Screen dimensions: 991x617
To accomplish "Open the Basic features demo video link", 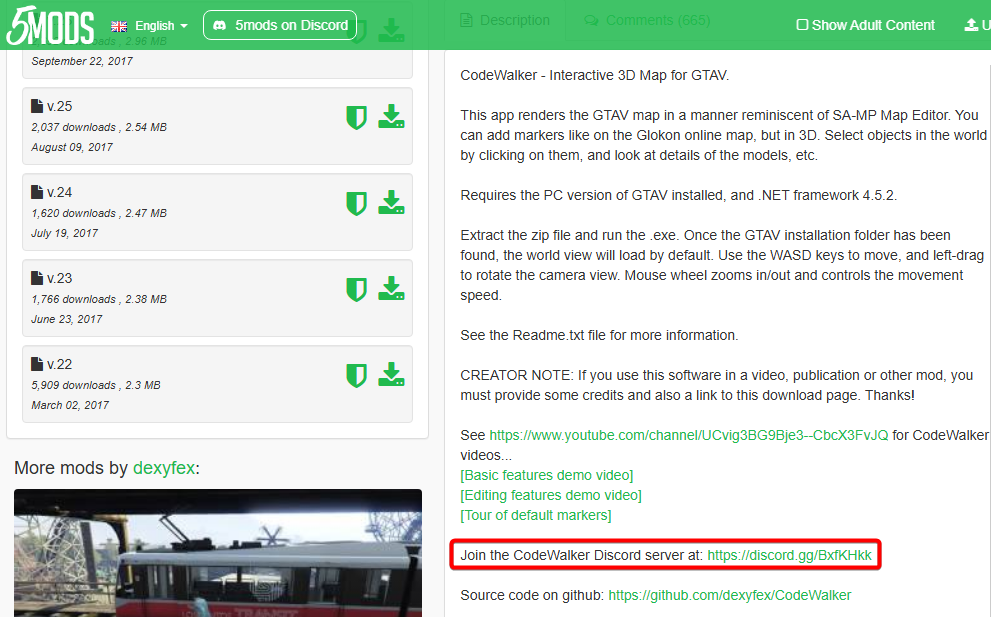I will coord(547,475).
